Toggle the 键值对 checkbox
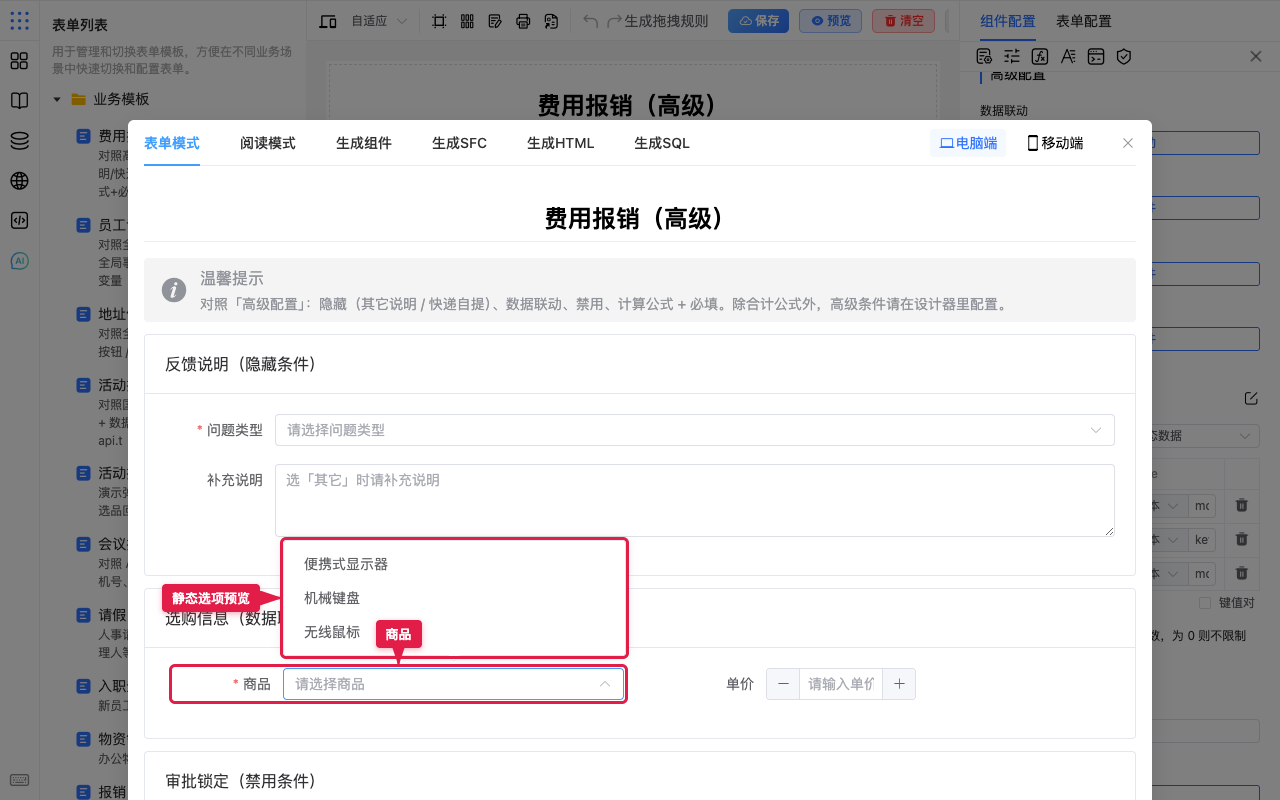Screen dimensions: 1280x800 1205,603
